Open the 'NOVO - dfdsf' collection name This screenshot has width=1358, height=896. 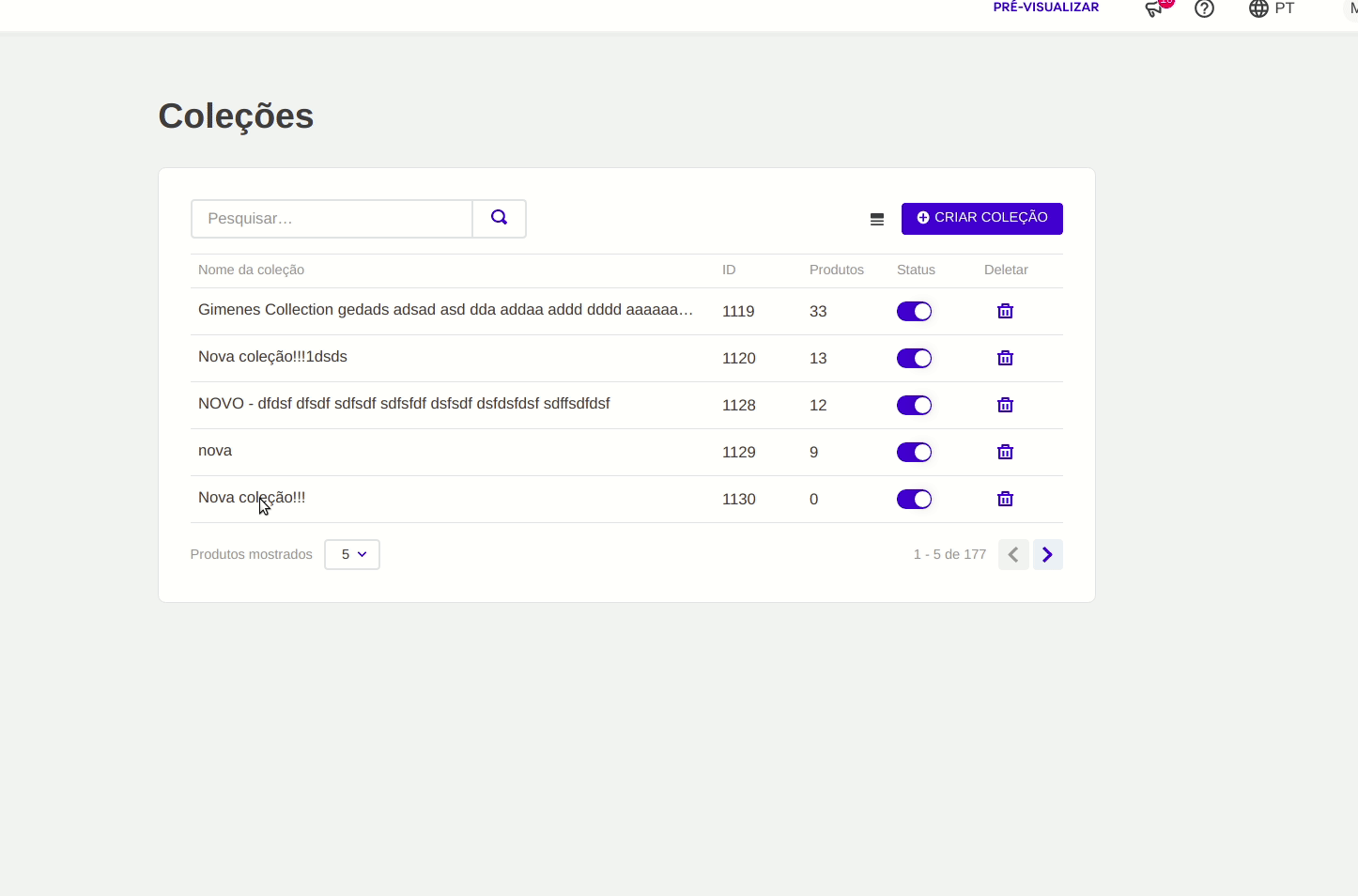tap(404, 404)
